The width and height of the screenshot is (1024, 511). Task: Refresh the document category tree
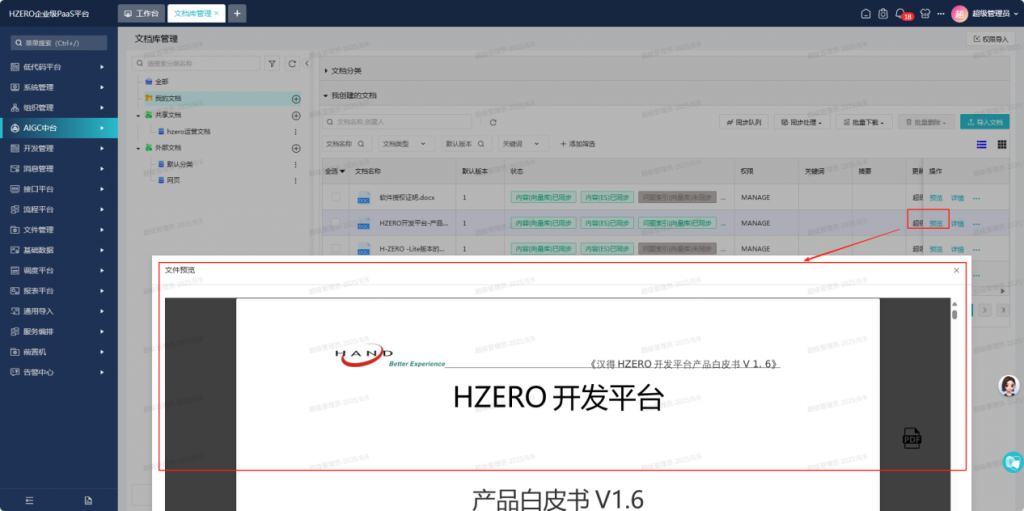point(292,63)
